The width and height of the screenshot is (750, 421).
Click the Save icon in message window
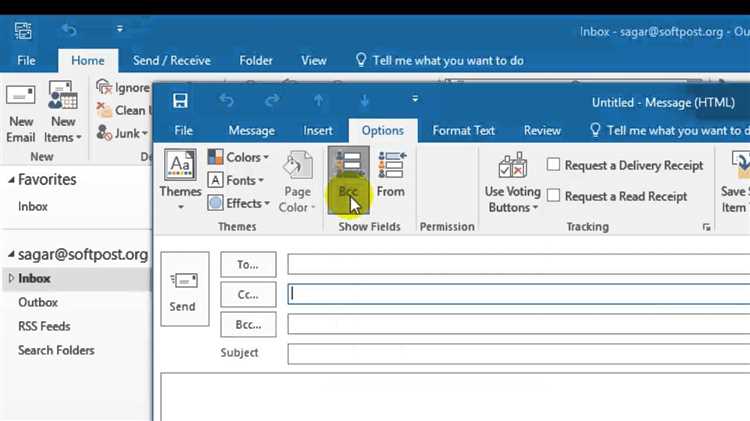[x=180, y=100]
